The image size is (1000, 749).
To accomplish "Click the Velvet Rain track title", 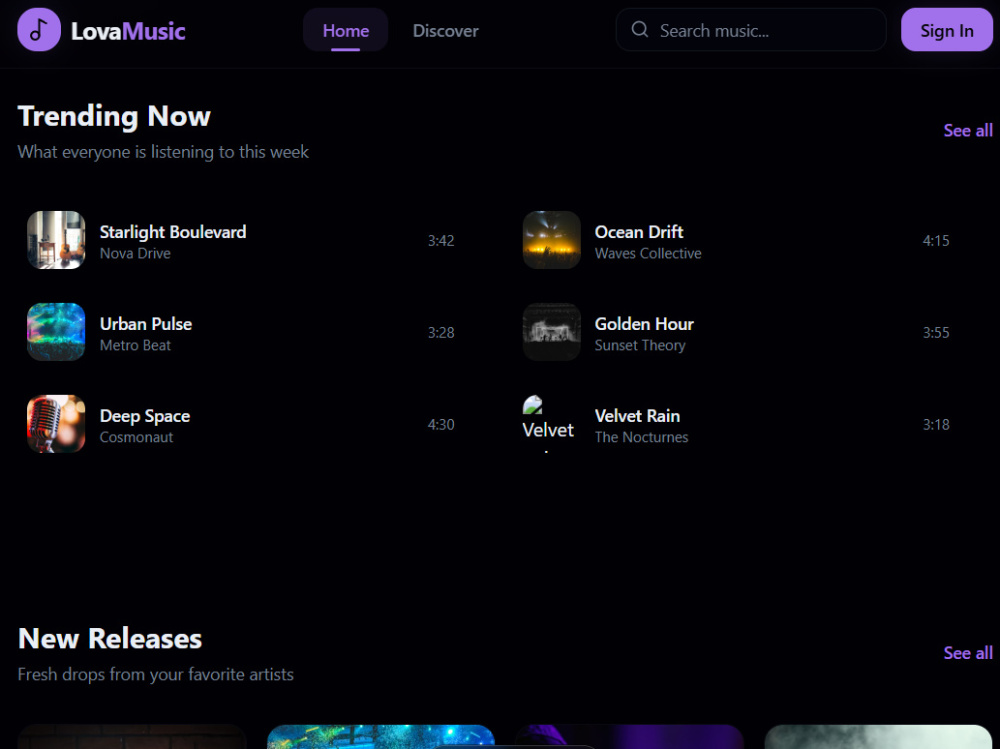I will click(x=637, y=415).
